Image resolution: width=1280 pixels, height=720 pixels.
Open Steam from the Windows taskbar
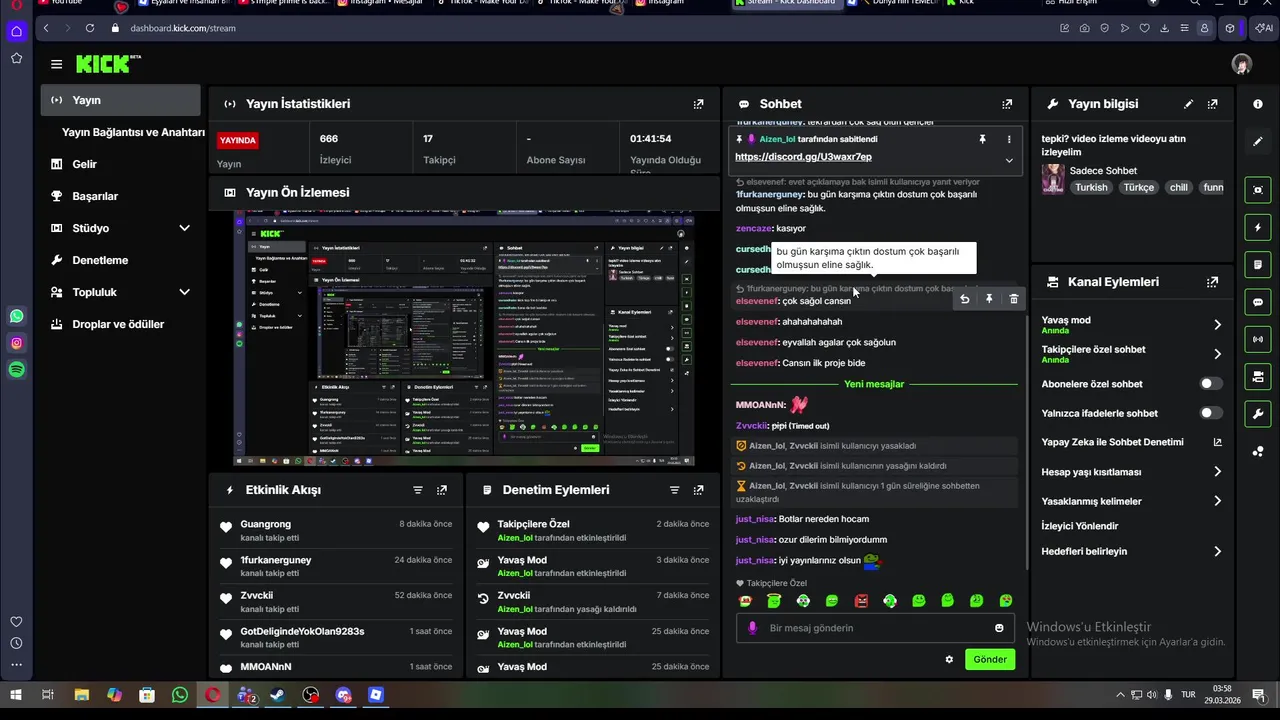(x=278, y=695)
